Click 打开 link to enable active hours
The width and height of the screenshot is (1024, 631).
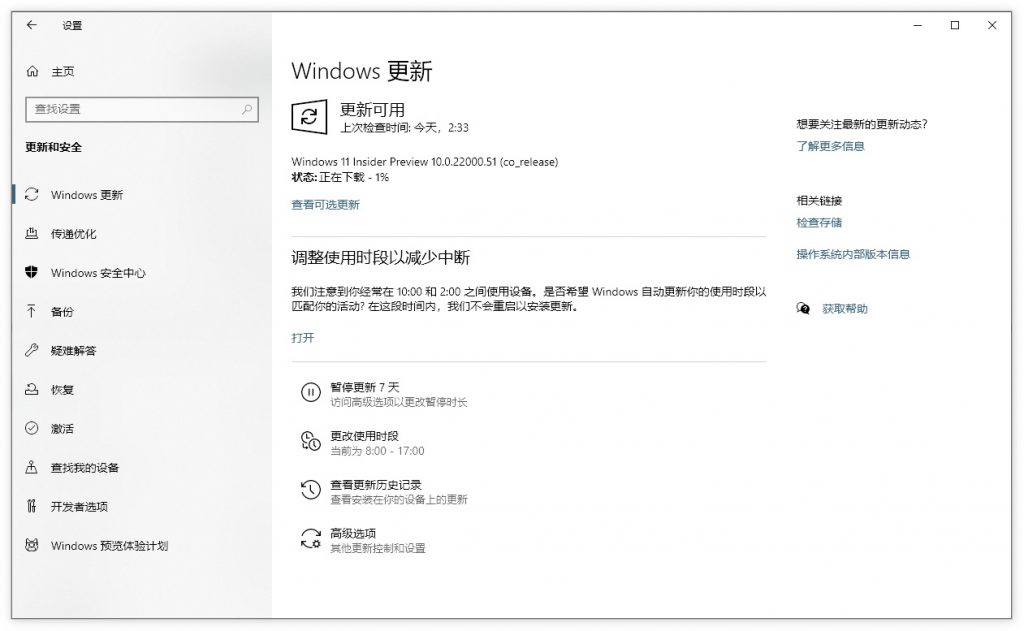point(302,338)
